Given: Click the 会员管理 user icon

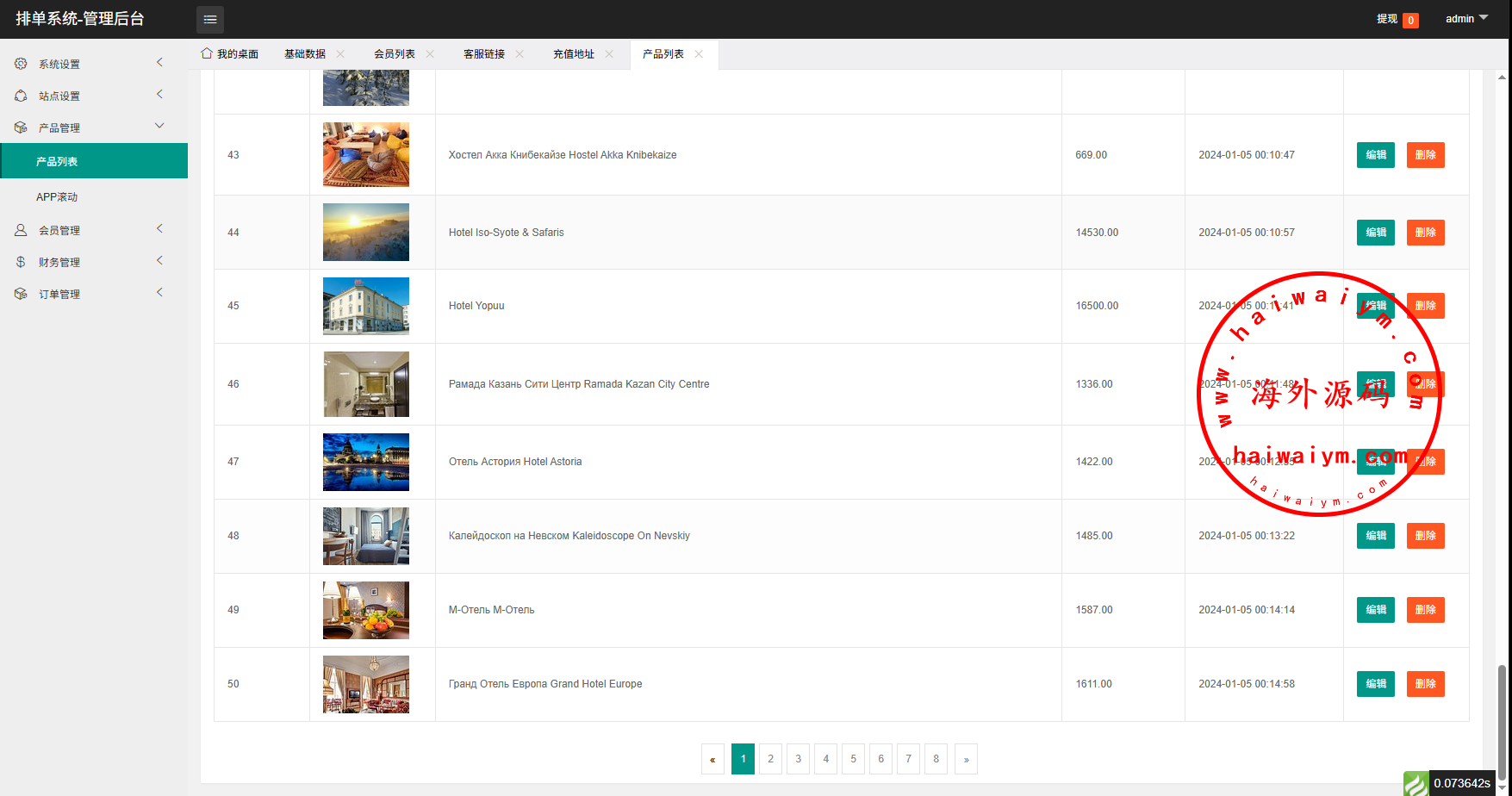Looking at the screenshot, I should tap(21, 230).
